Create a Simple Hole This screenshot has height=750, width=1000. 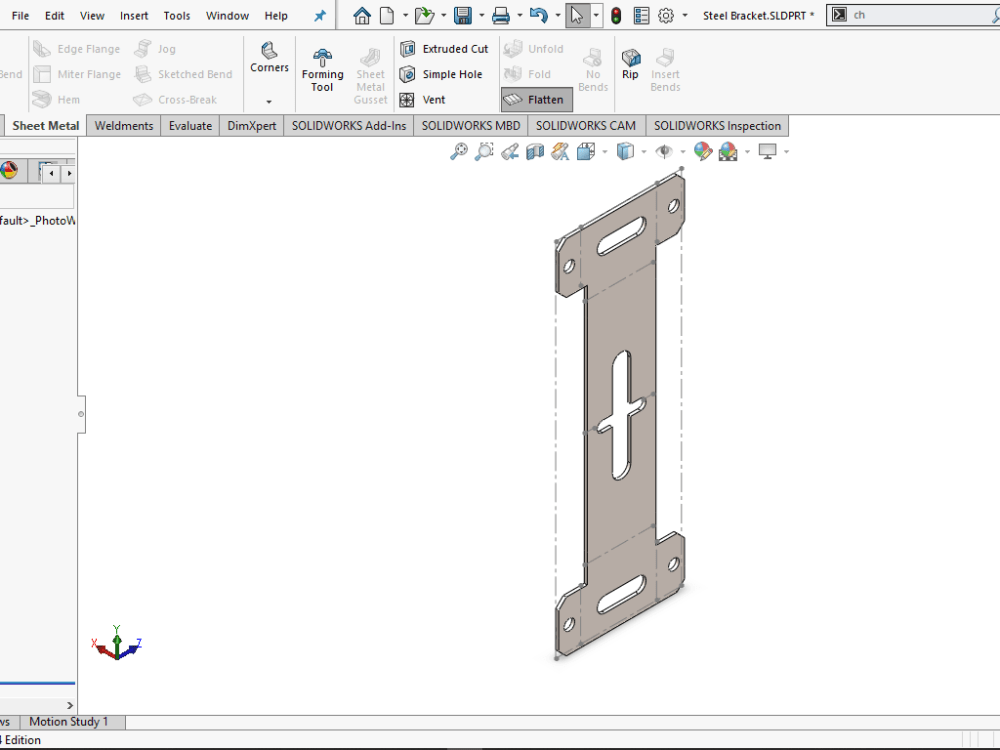444,74
